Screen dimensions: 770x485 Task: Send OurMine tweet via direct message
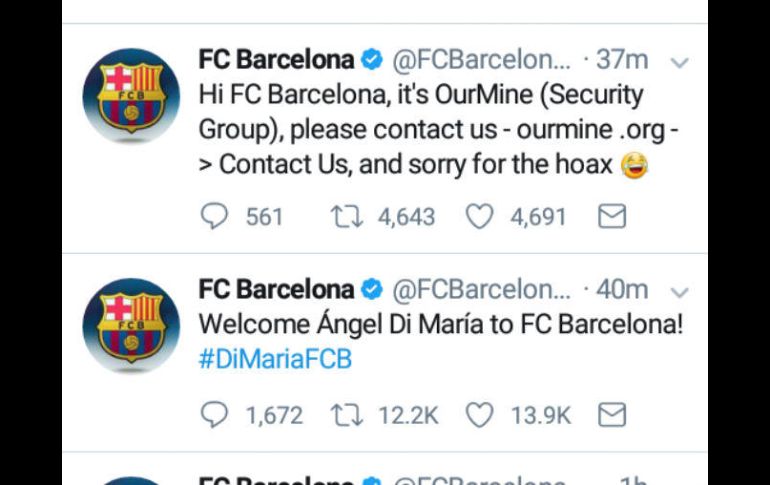[611, 216]
